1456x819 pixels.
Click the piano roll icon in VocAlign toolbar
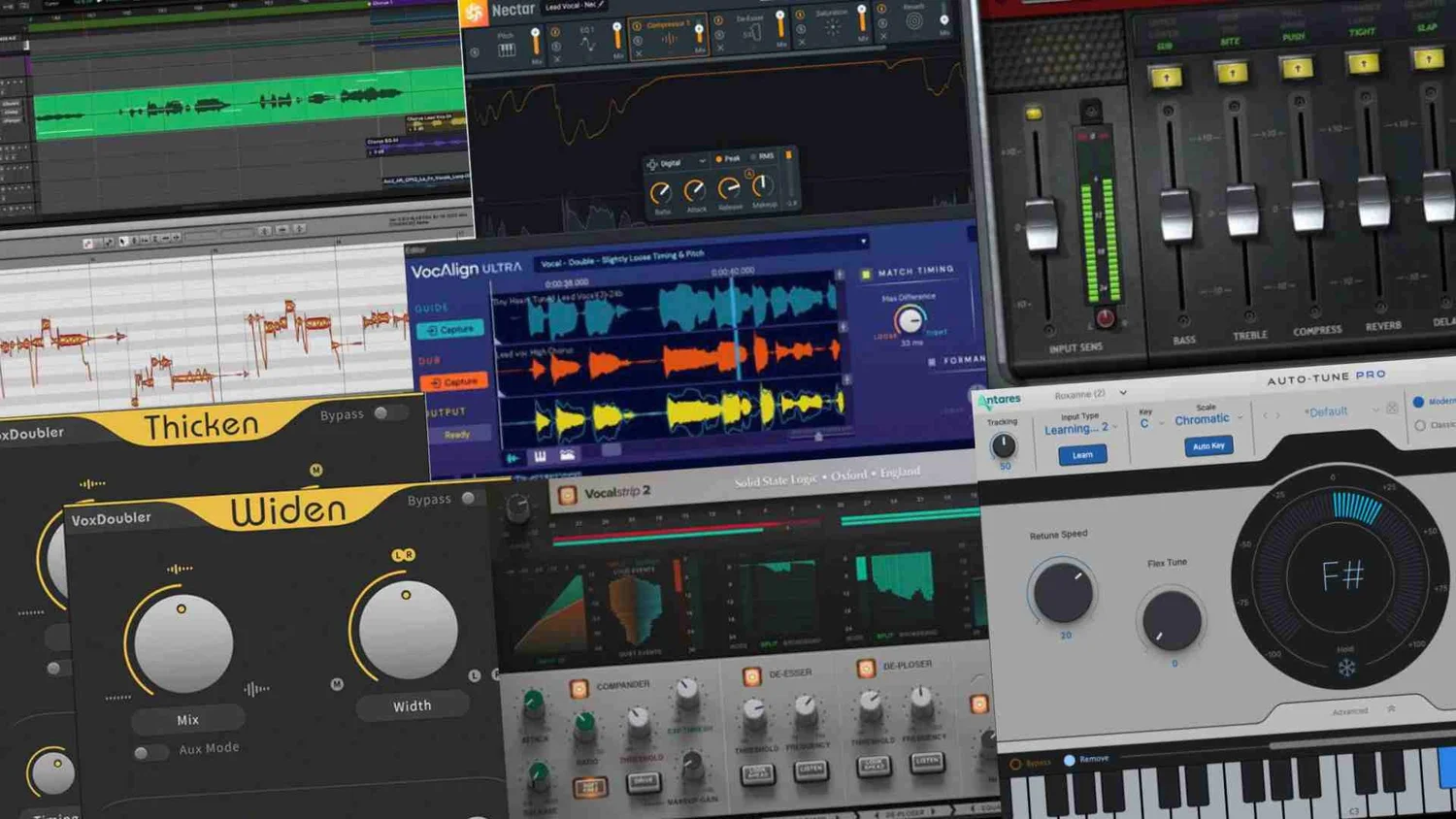coord(540,456)
